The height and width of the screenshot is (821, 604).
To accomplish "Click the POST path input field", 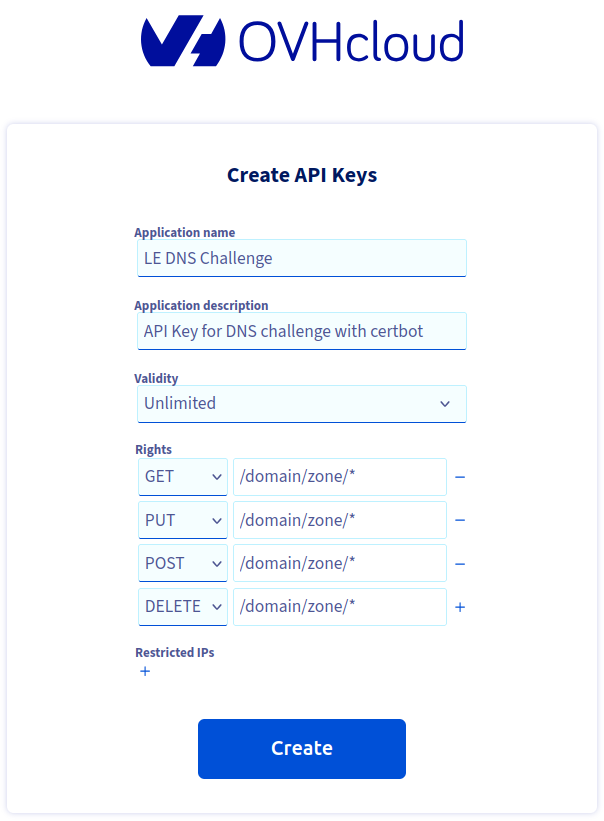I will tap(340, 564).
